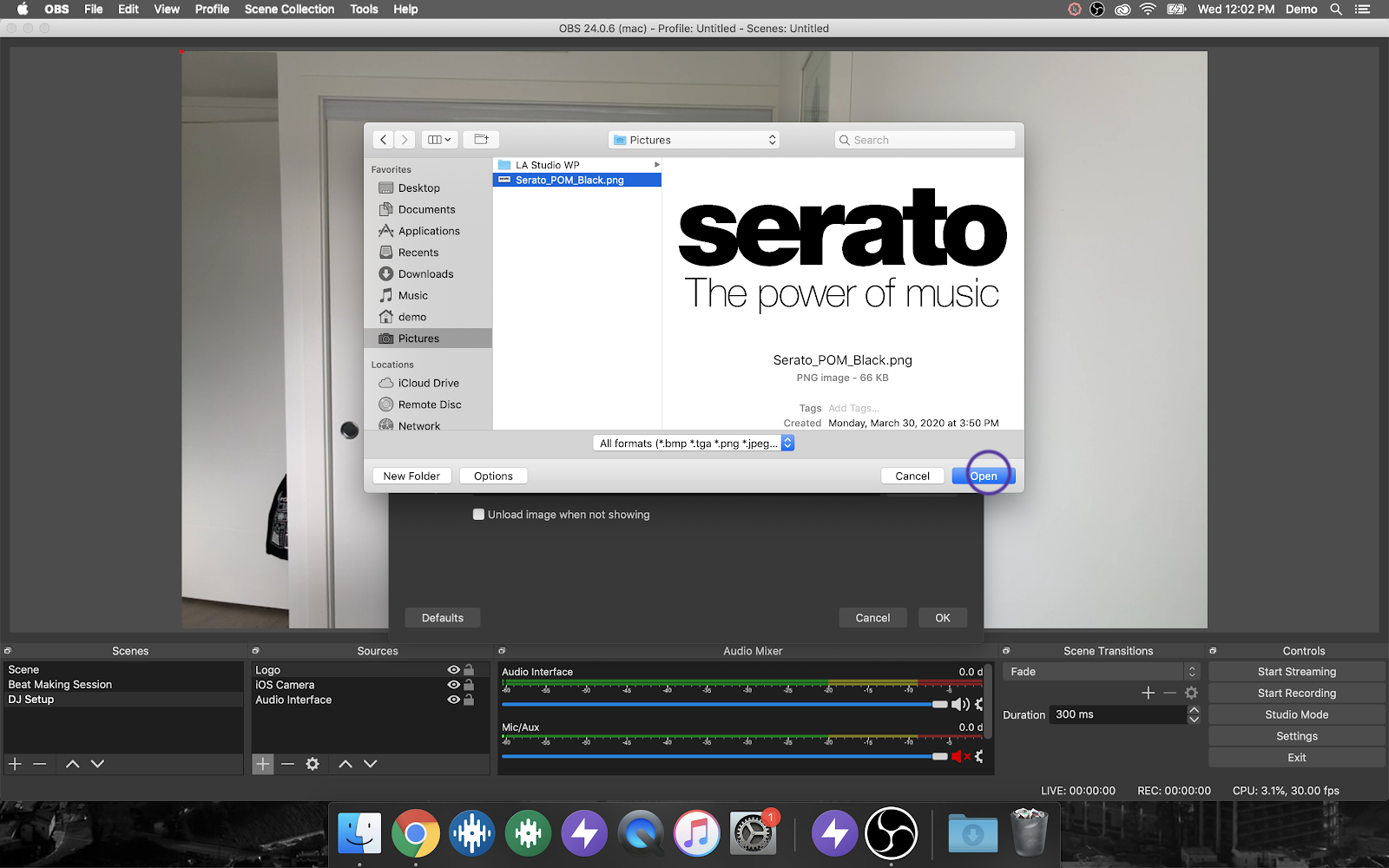Open Creative Cloud menu bar icon
This screenshot has width=1389, height=868.
point(1122,10)
